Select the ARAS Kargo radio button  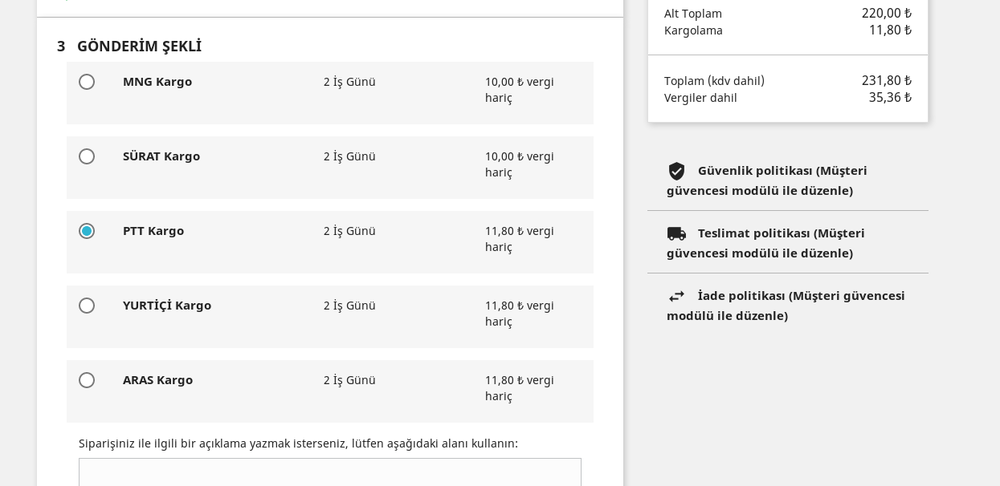click(x=87, y=380)
